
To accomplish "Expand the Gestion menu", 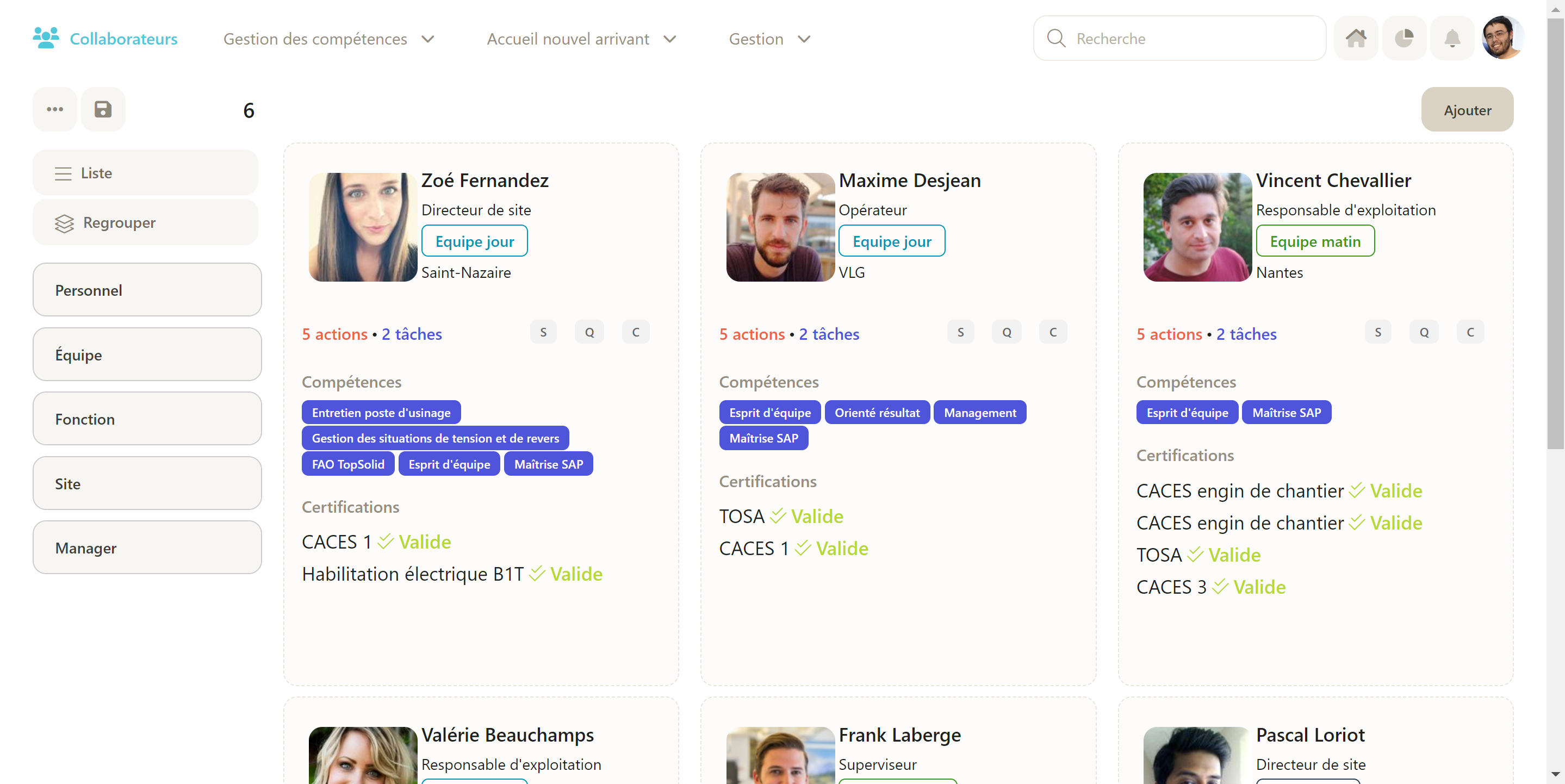I will [769, 39].
